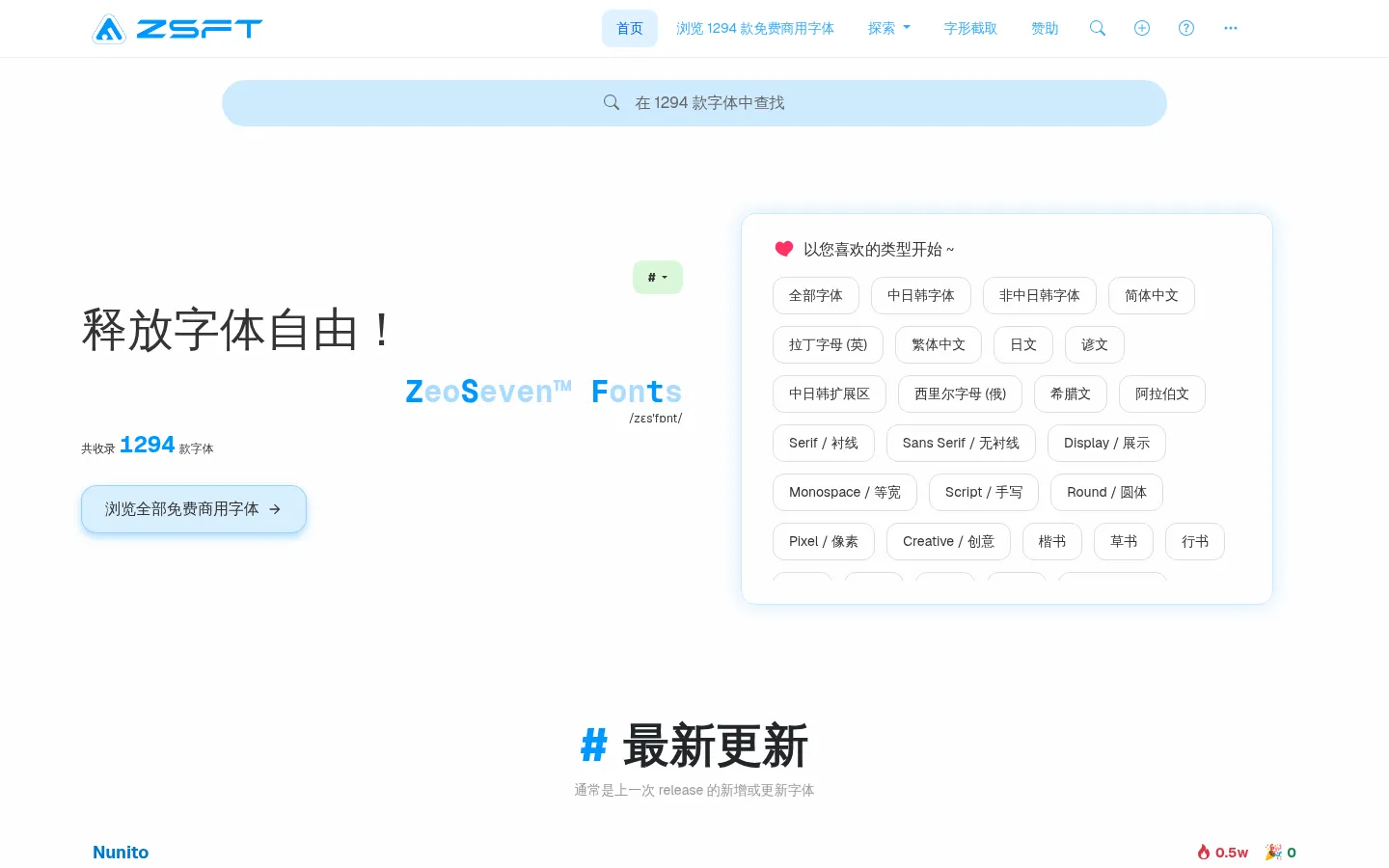Open 赞助 nav item
Image resolution: width=1389 pixels, height=868 pixels.
pos(1045,28)
